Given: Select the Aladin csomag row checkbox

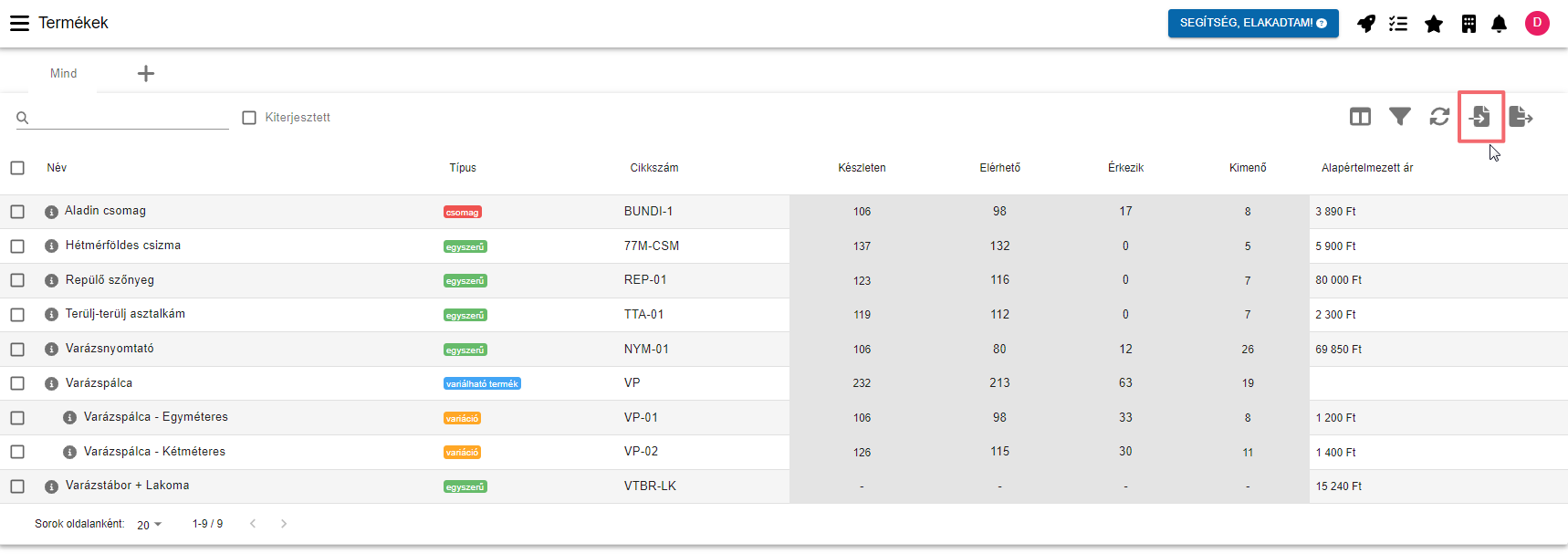Looking at the screenshot, I should [x=17, y=212].
